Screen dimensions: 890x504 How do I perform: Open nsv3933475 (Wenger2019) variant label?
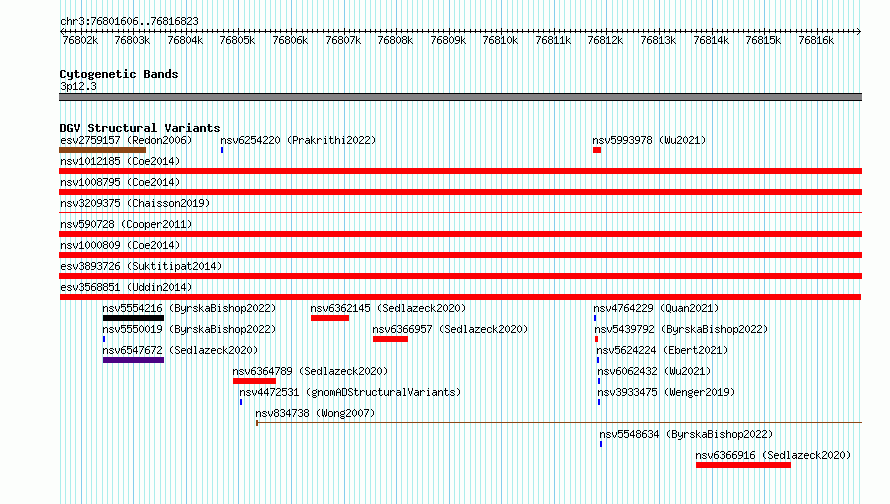tap(666, 392)
